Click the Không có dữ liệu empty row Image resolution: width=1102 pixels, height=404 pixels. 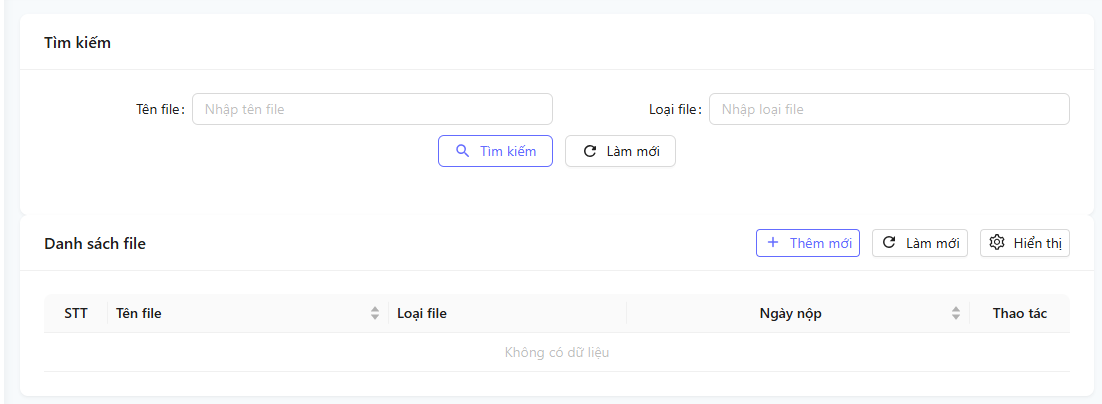557,352
